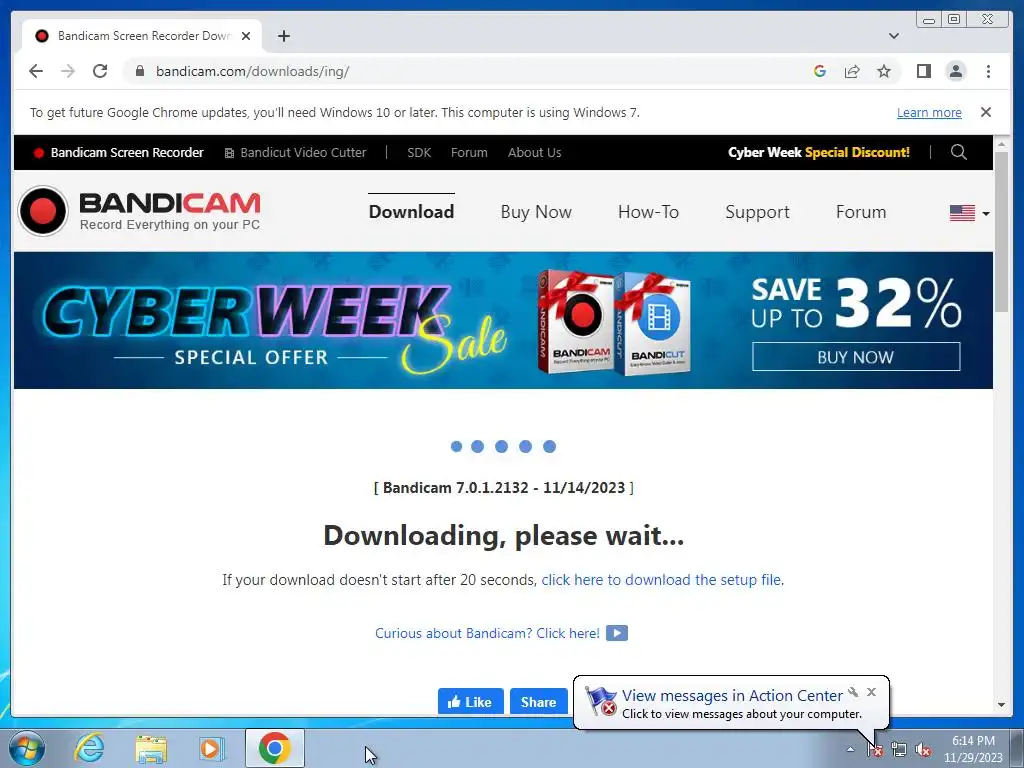Click the Bandicam product box in the banner

576,321
